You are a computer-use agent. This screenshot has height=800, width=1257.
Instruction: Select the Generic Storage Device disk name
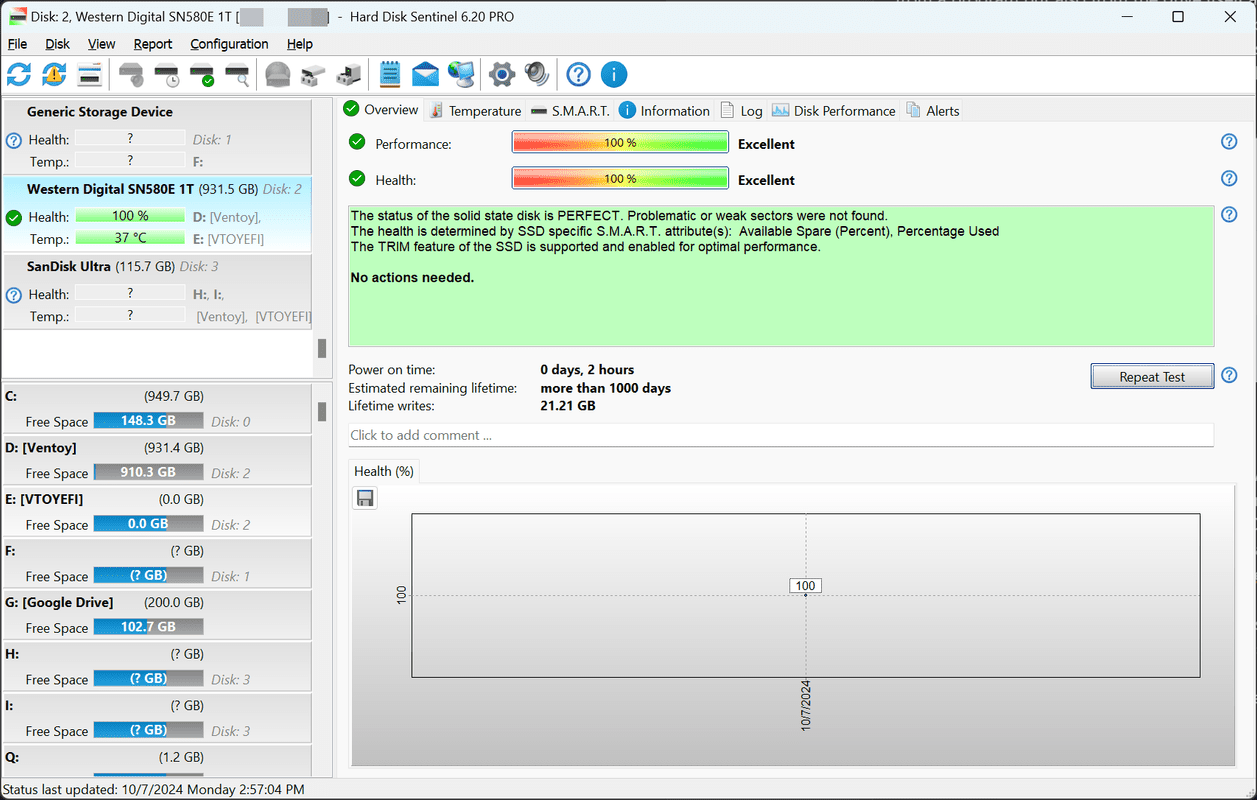click(x=100, y=112)
